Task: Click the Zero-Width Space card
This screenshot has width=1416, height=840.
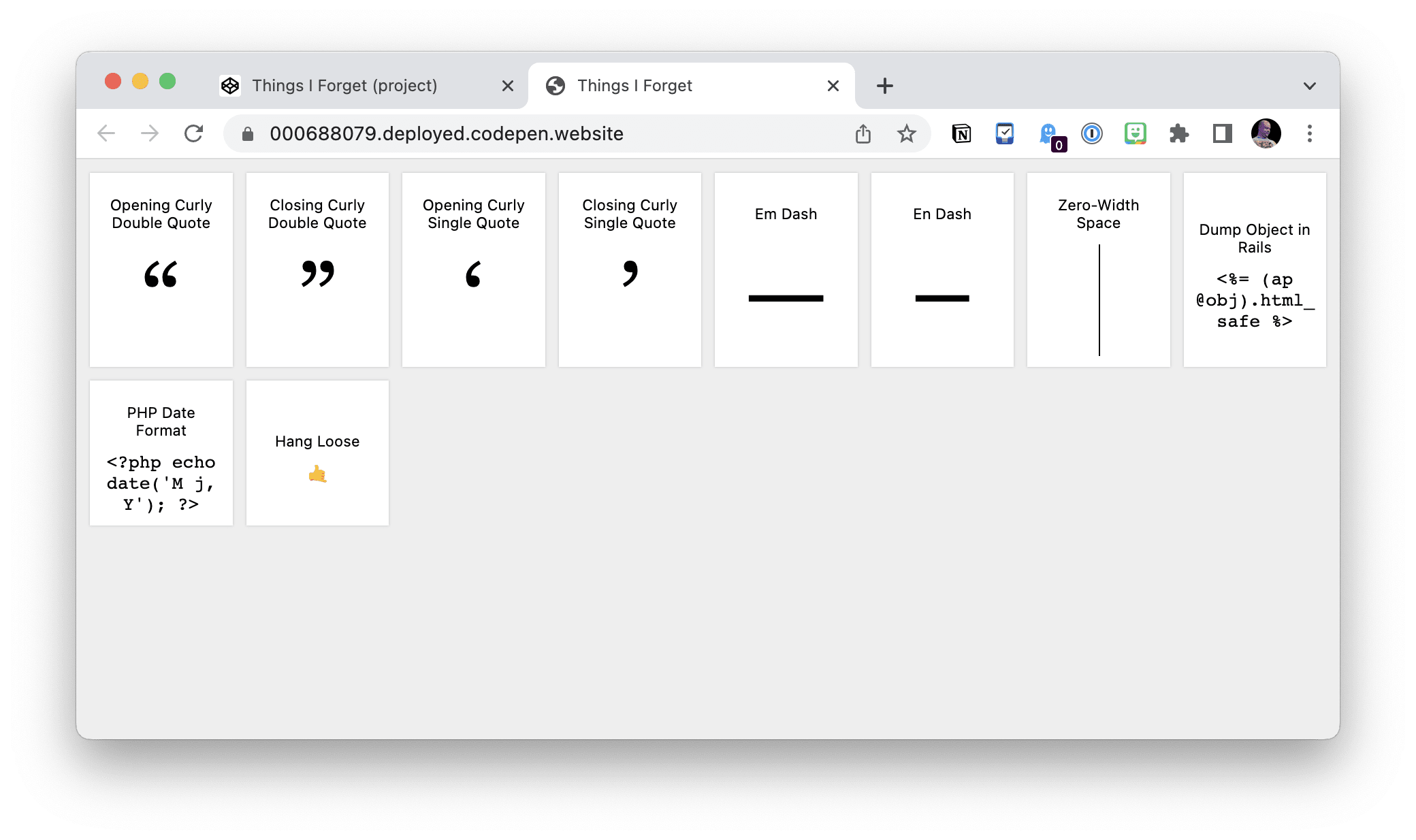Action: [1099, 270]
